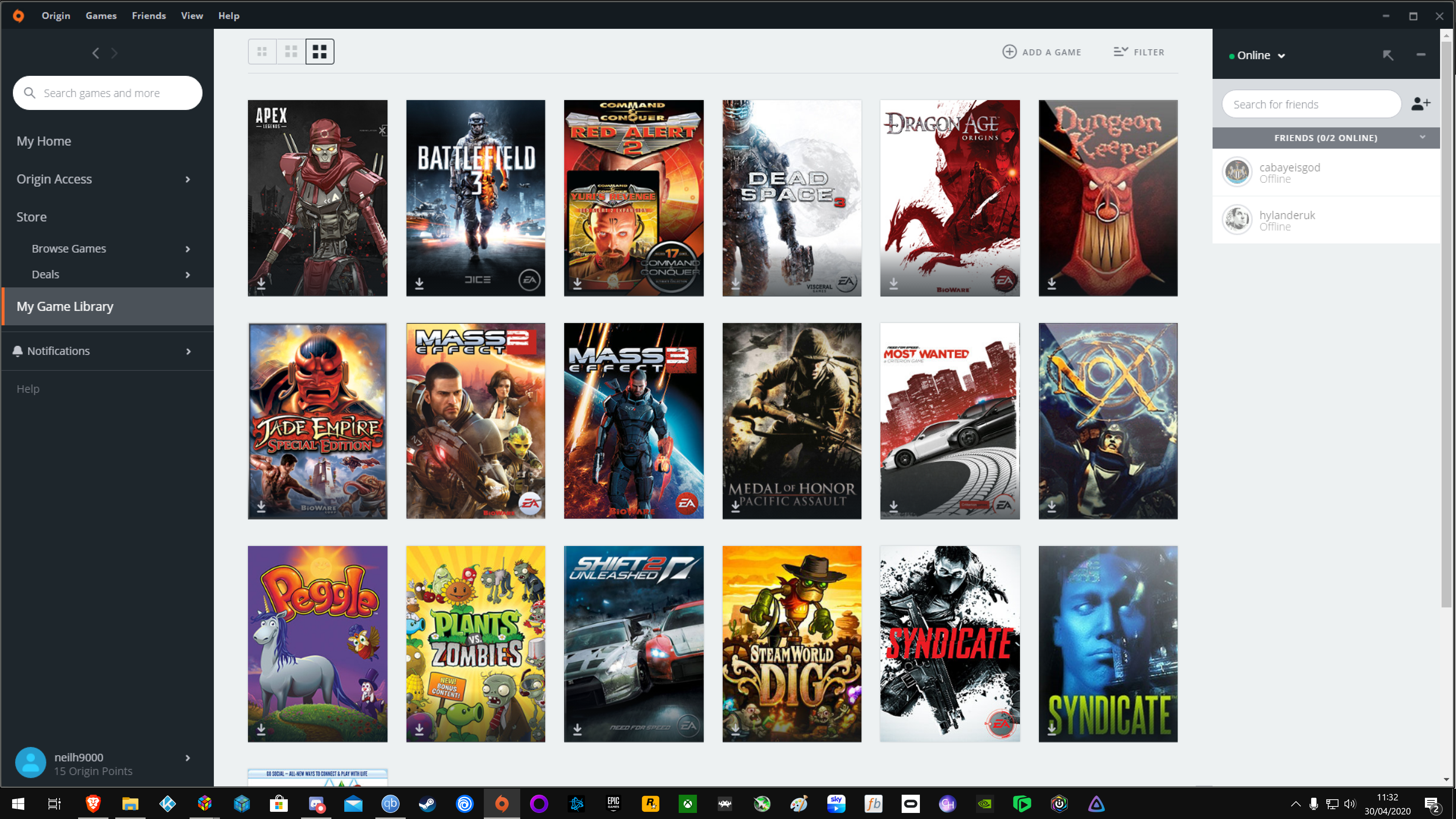Click the download icon on Peggle
The width and height of the screenshot is (1456, 819).
coord(261,729)
